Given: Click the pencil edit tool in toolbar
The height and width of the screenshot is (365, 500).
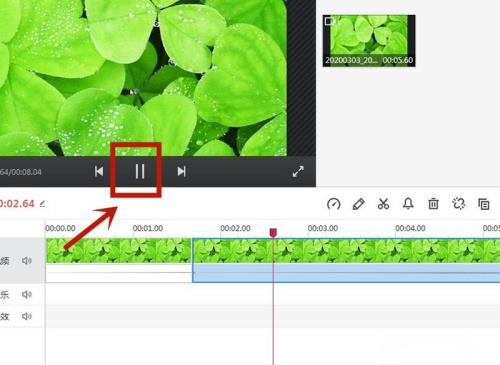Looking at the screenshot, I should pos(358,204).
